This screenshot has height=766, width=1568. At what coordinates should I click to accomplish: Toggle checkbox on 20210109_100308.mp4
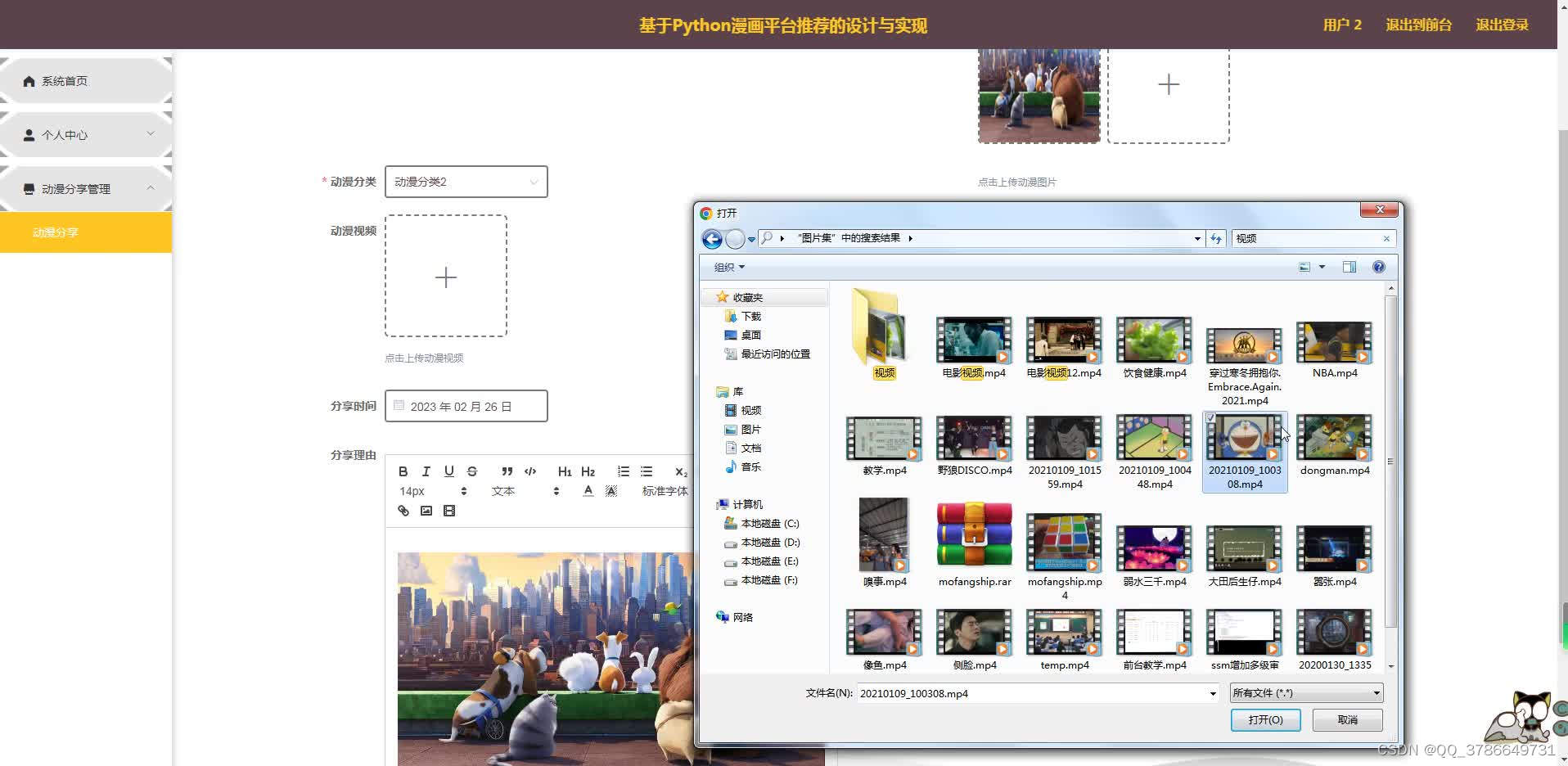[1210, 418]
